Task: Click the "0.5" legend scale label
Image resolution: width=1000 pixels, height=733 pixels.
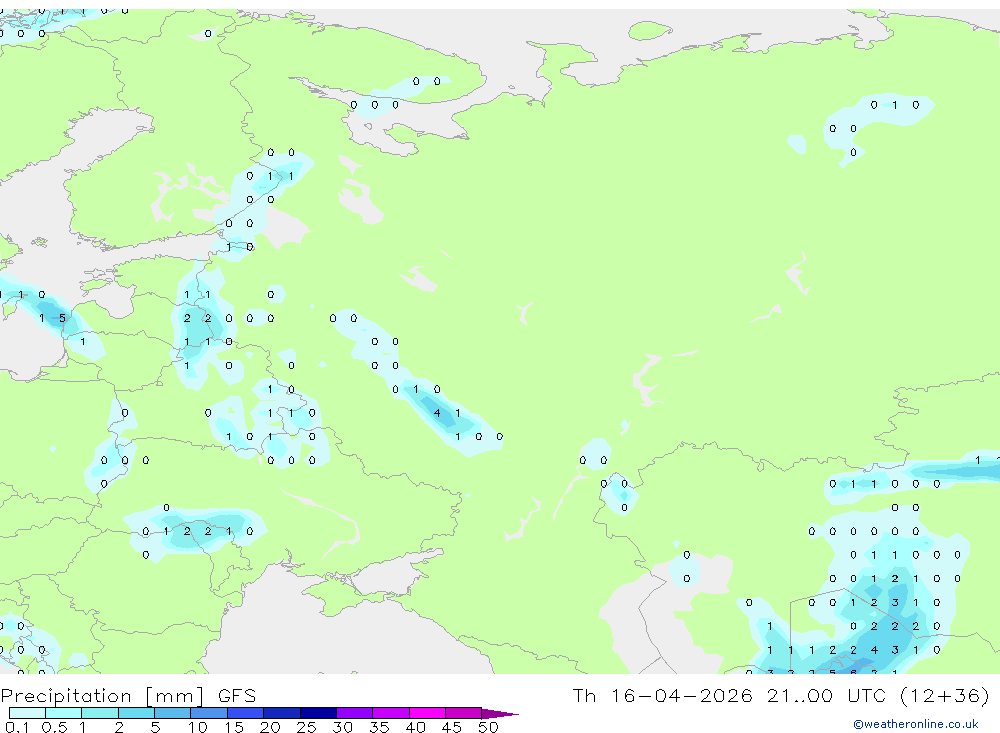Action: pos(54,727)
